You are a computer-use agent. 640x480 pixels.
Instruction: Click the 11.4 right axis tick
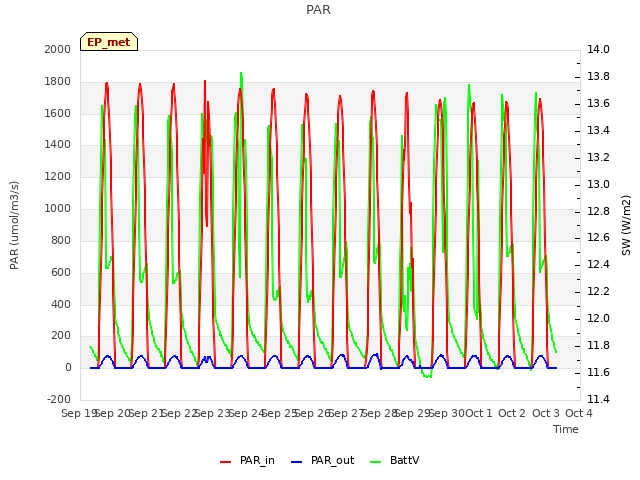[x=598, y=399]
